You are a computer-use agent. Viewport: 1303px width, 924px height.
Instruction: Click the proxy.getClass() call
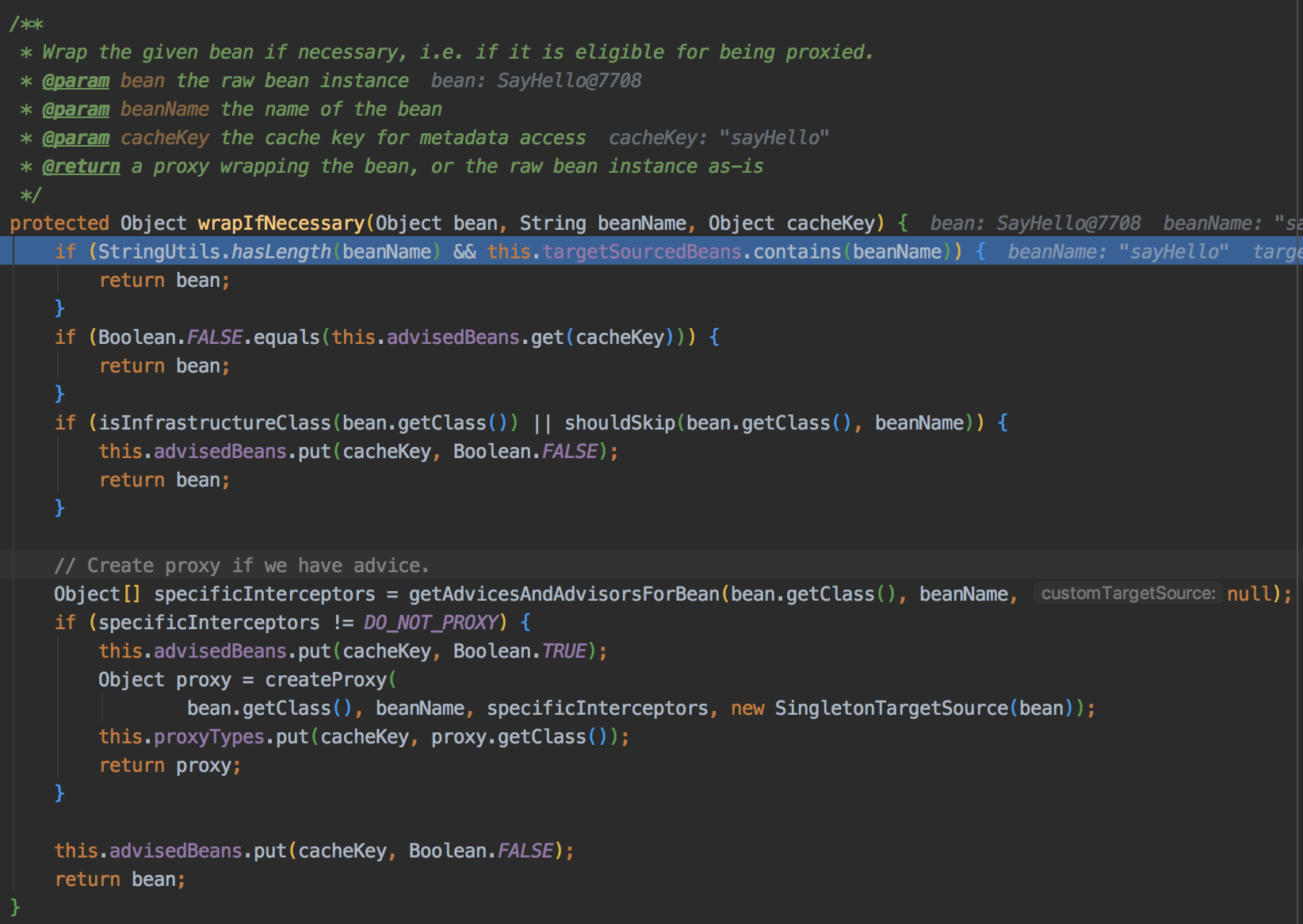coord(520,737)
